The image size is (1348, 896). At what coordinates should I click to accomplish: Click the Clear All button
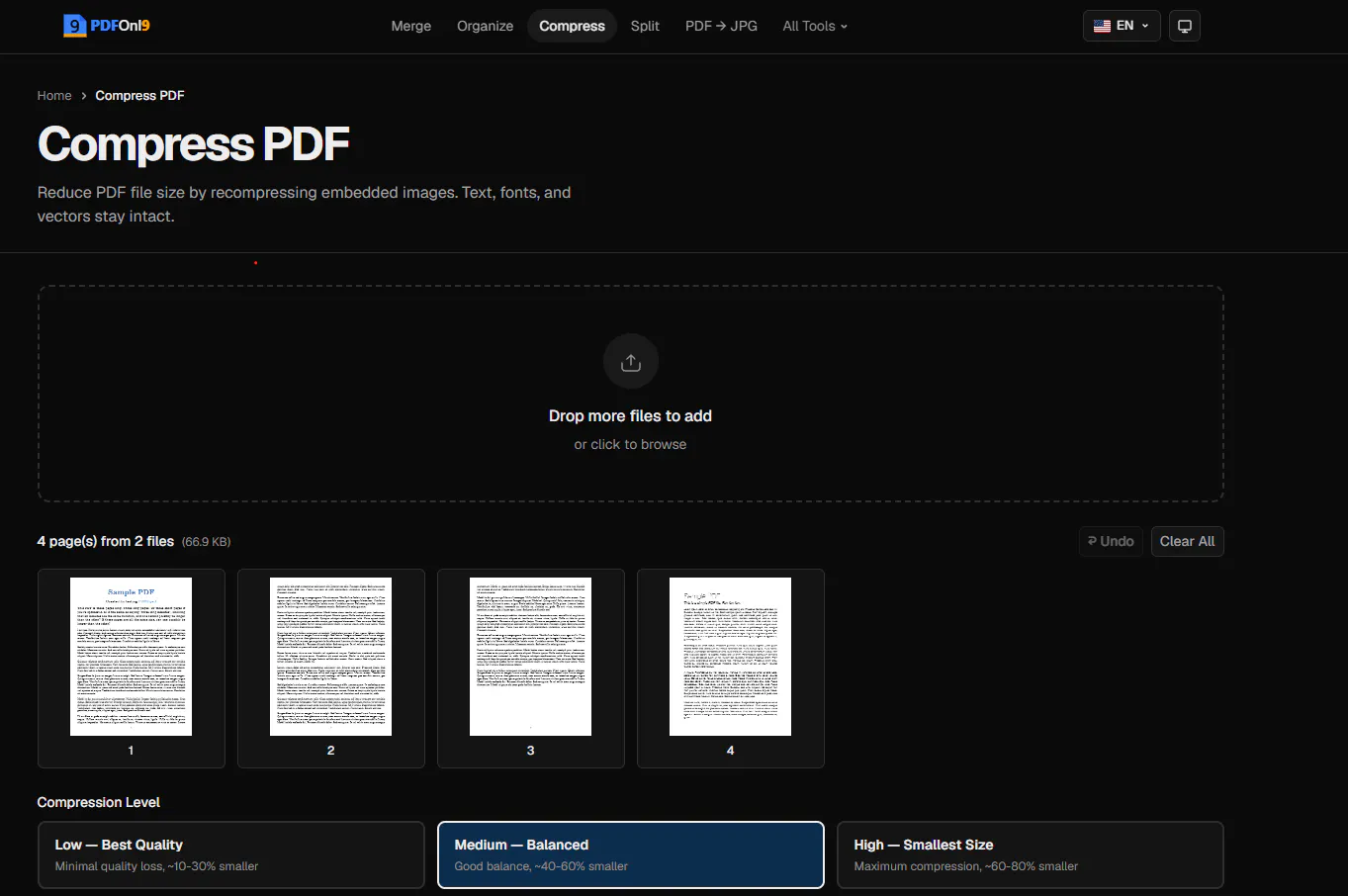click(x=1187, y=541)
